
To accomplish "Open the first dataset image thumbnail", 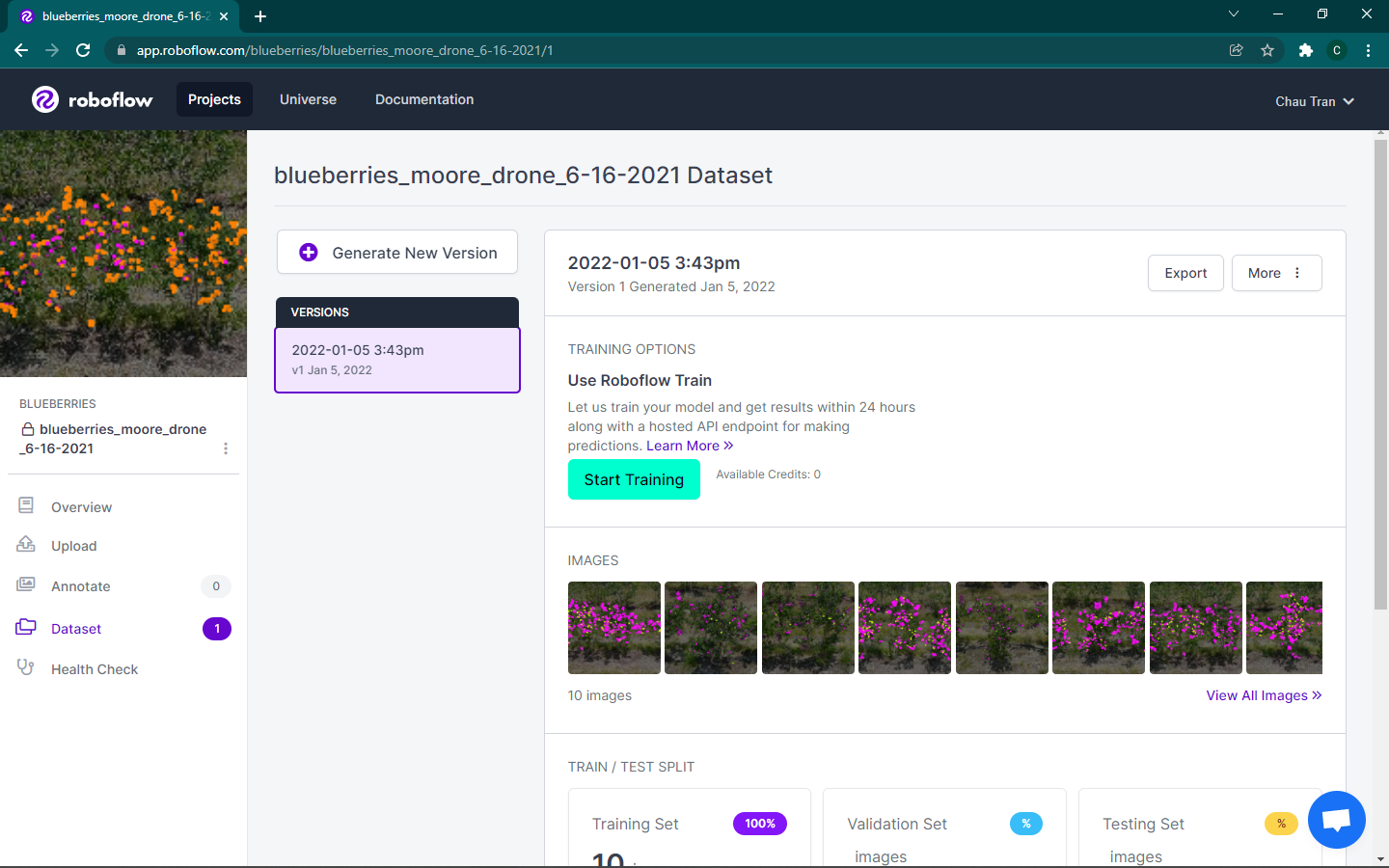I will pyautogui.click(x=614, y=628).
